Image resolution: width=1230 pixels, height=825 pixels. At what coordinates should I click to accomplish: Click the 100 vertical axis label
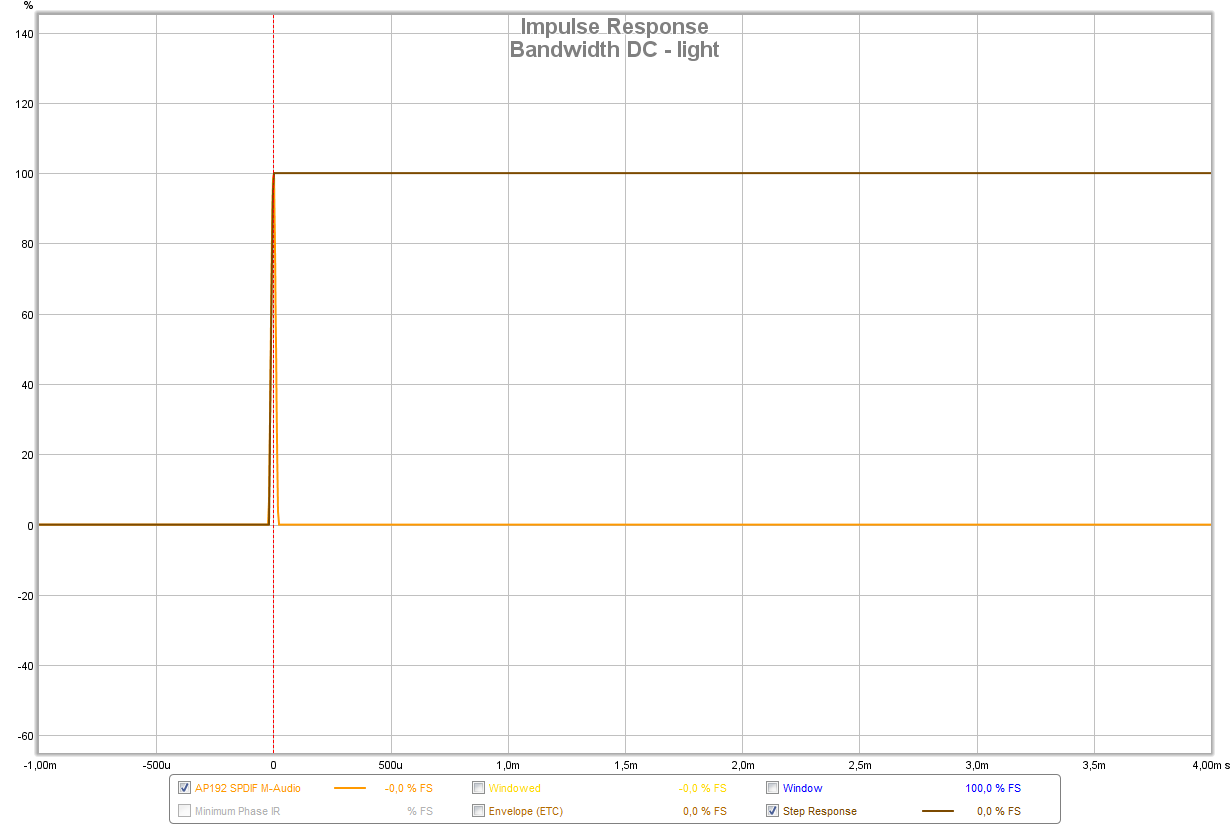[24, 174]
